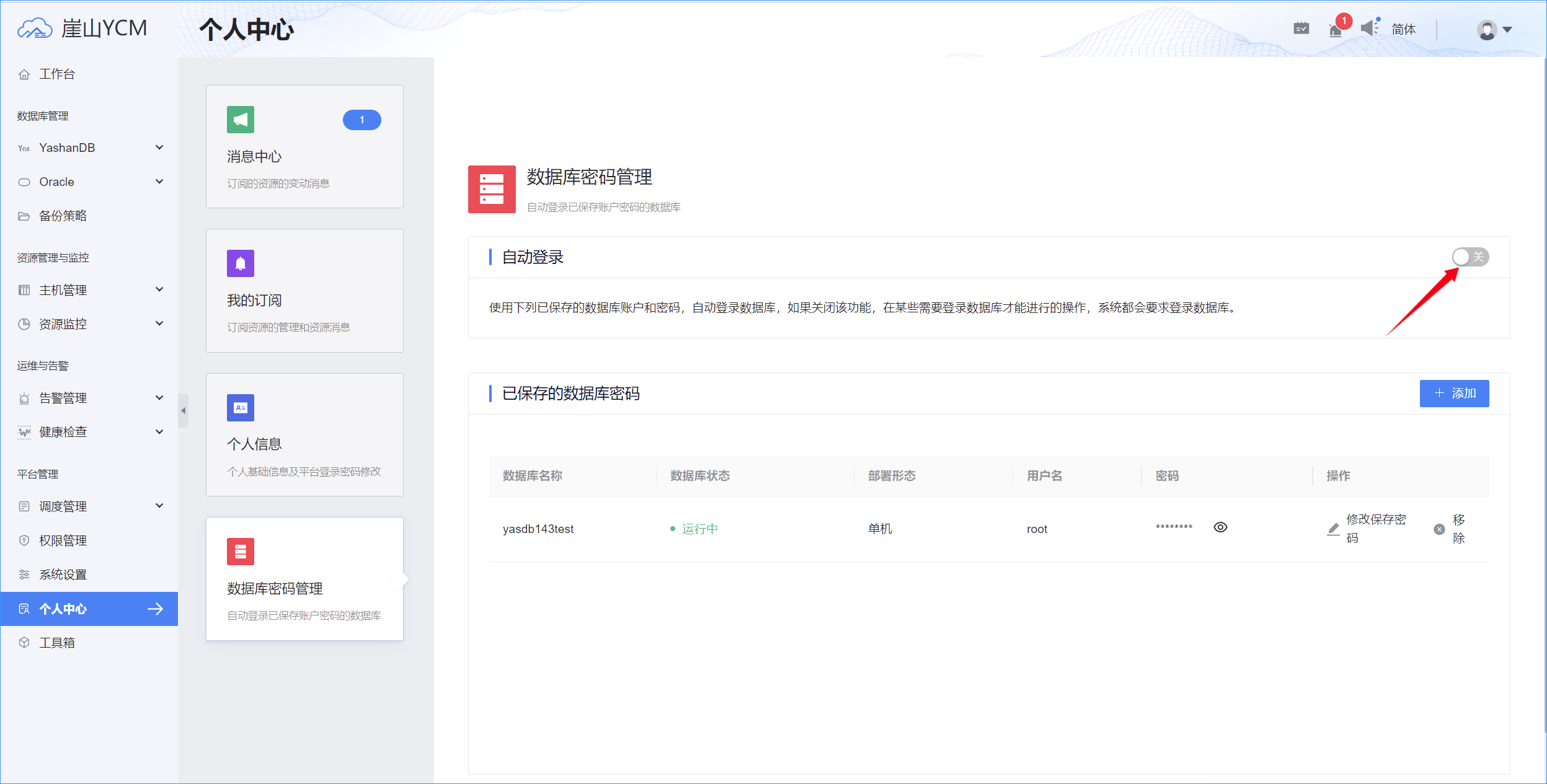Collapse the sidebar with the left arrow handle

click(x=183, y=410)
